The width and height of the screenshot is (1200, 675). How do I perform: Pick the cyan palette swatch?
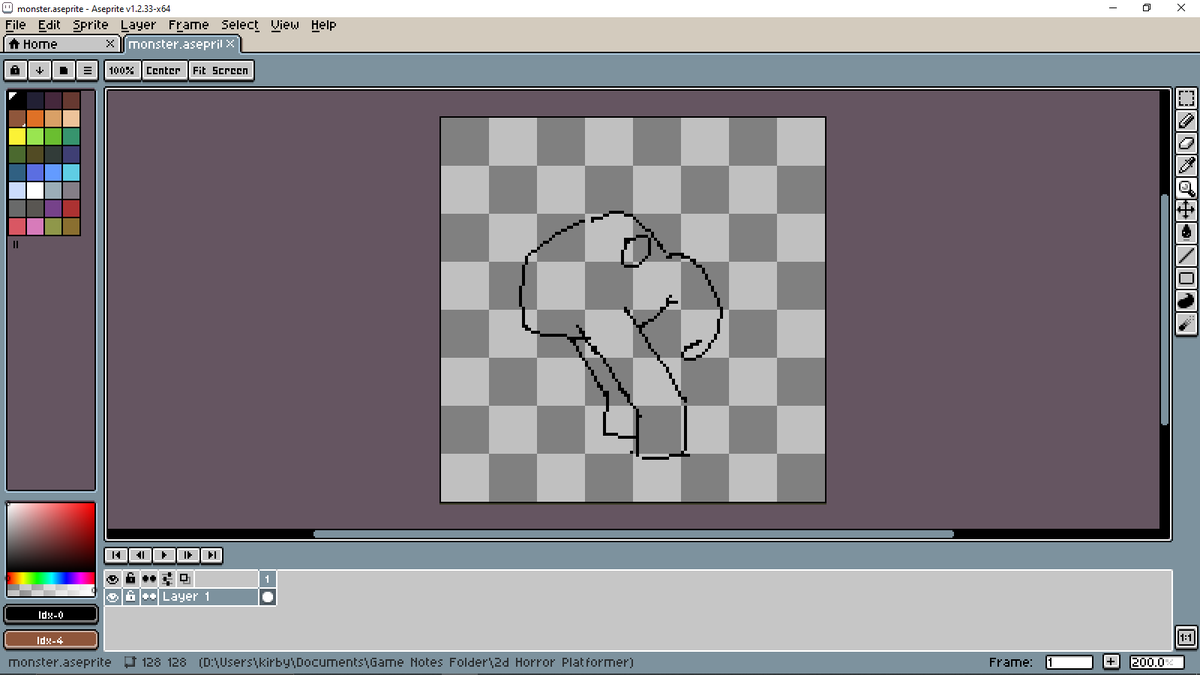(71, 172)
